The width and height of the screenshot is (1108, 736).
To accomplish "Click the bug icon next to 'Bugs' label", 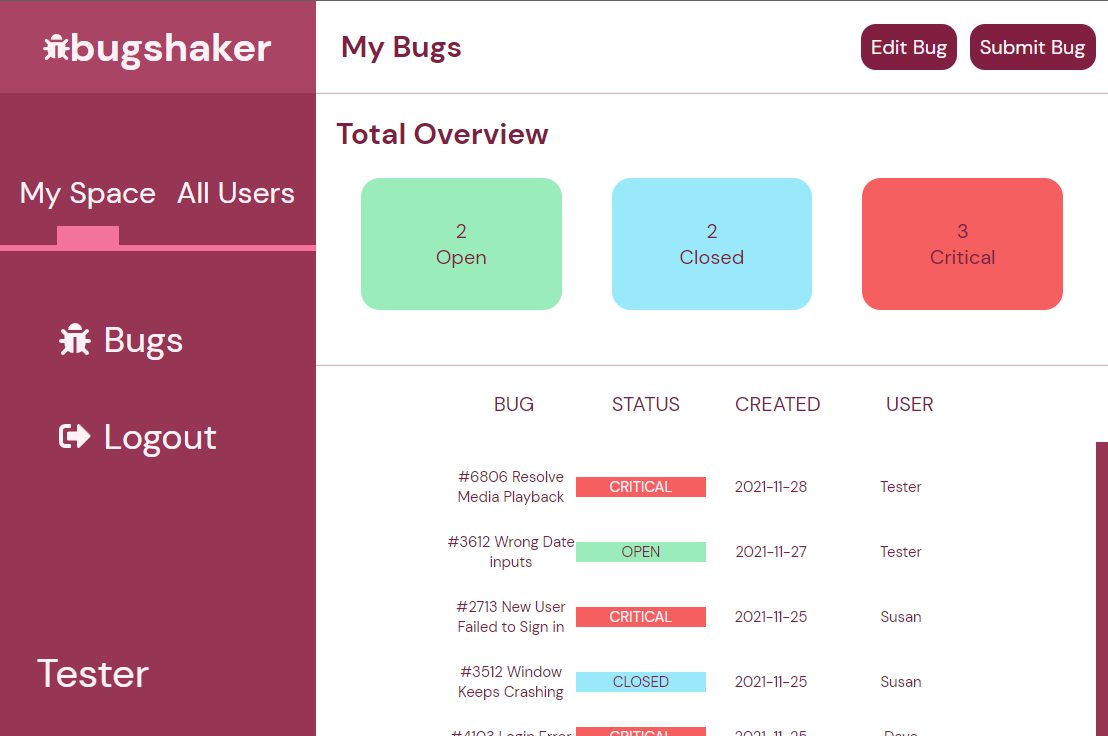I will coord(73,339).
